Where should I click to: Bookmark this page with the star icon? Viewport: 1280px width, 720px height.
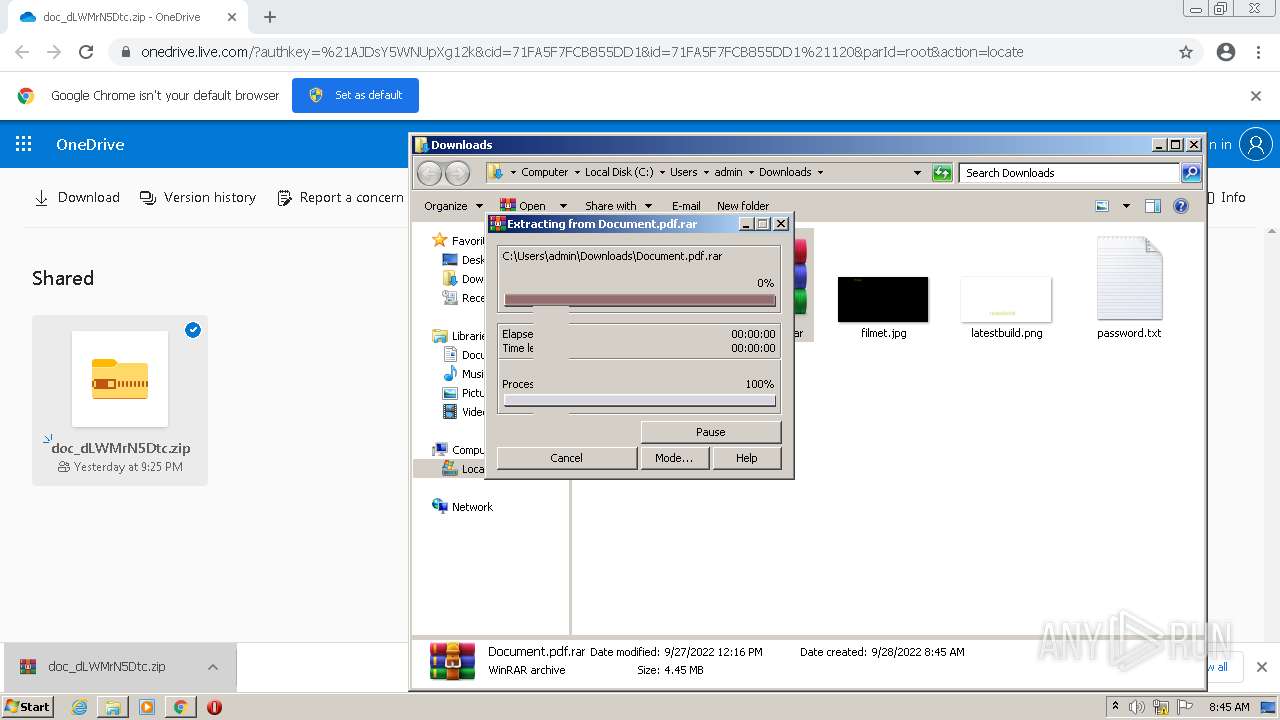(x=1186, y=52)
